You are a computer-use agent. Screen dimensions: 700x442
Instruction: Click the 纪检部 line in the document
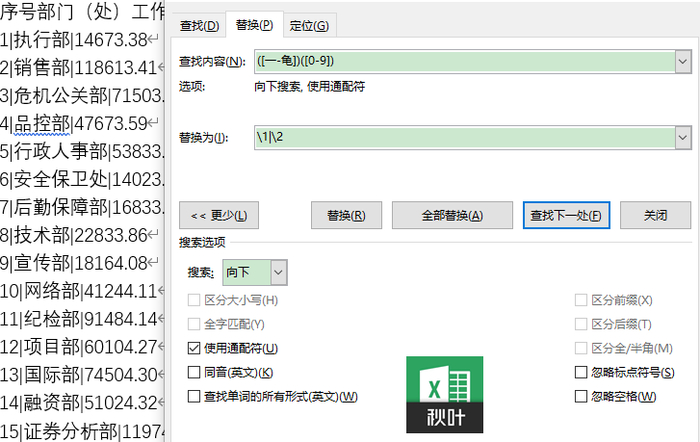[82, 319]
